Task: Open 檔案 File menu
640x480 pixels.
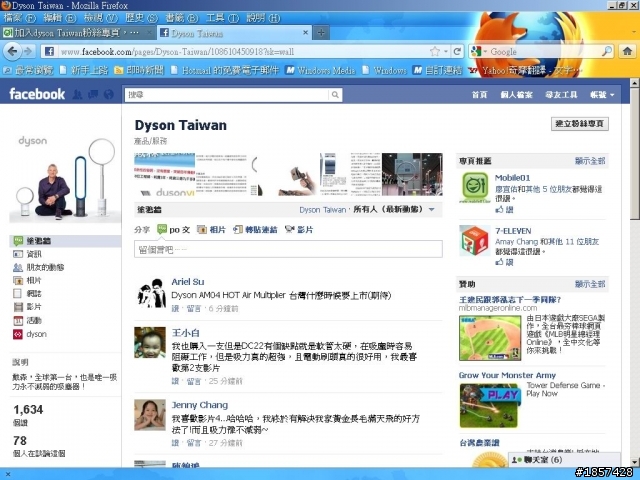Action: pos(19,18)
